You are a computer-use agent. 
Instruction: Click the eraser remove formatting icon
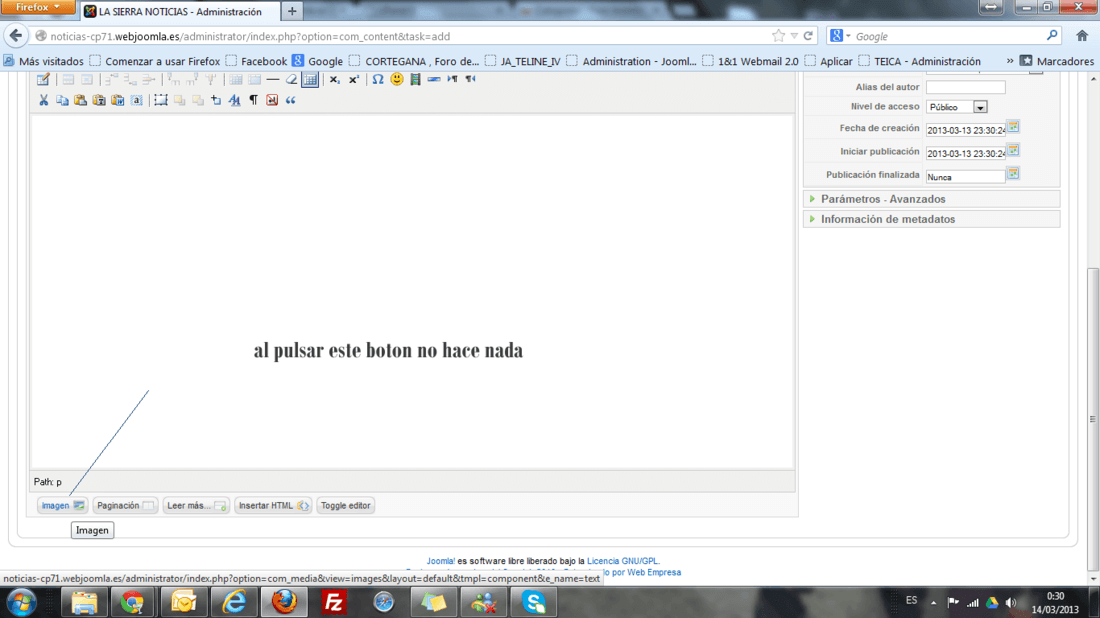(x=291, y=79)
